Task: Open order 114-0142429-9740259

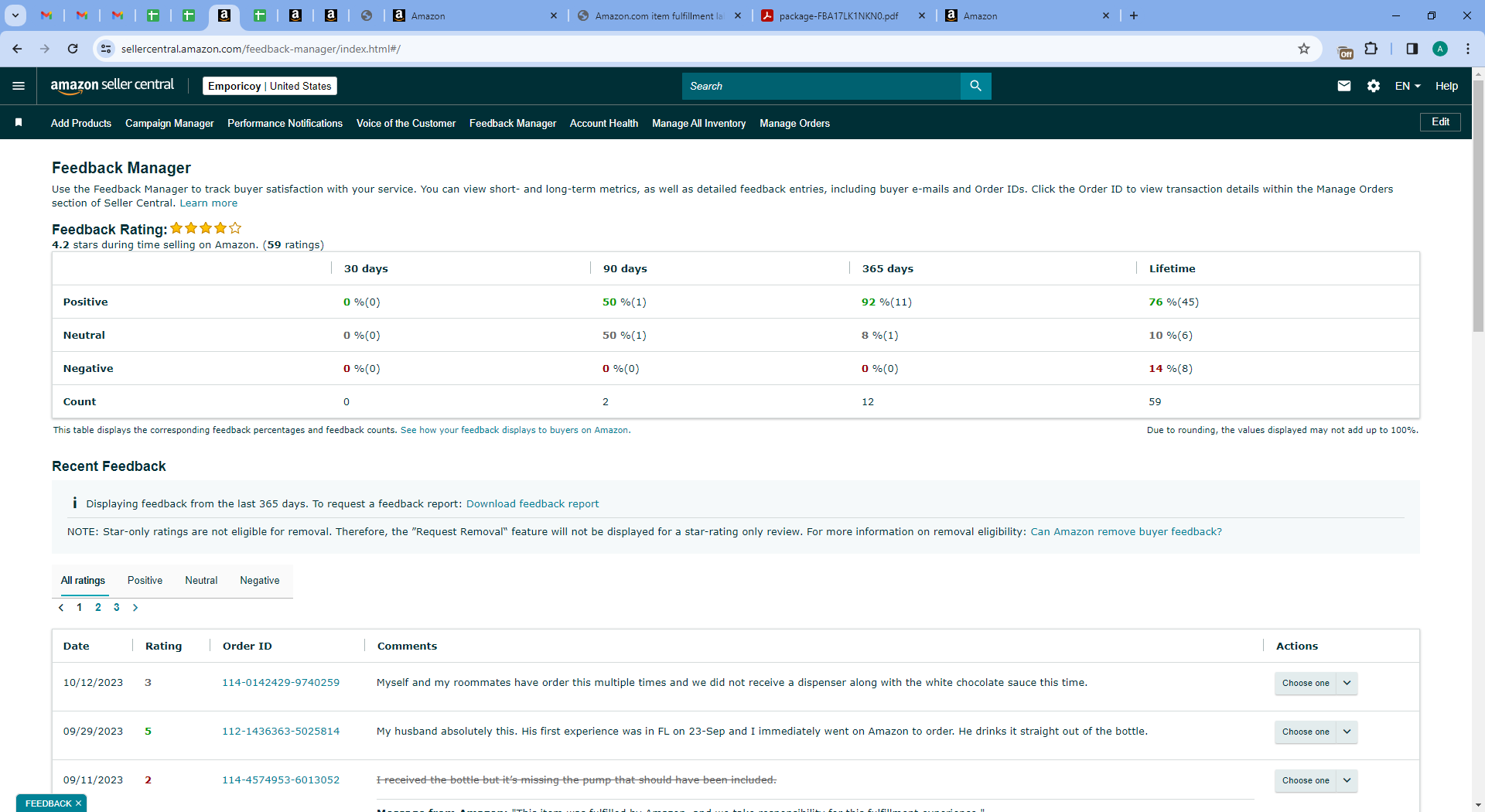Action: pos(281,683)
